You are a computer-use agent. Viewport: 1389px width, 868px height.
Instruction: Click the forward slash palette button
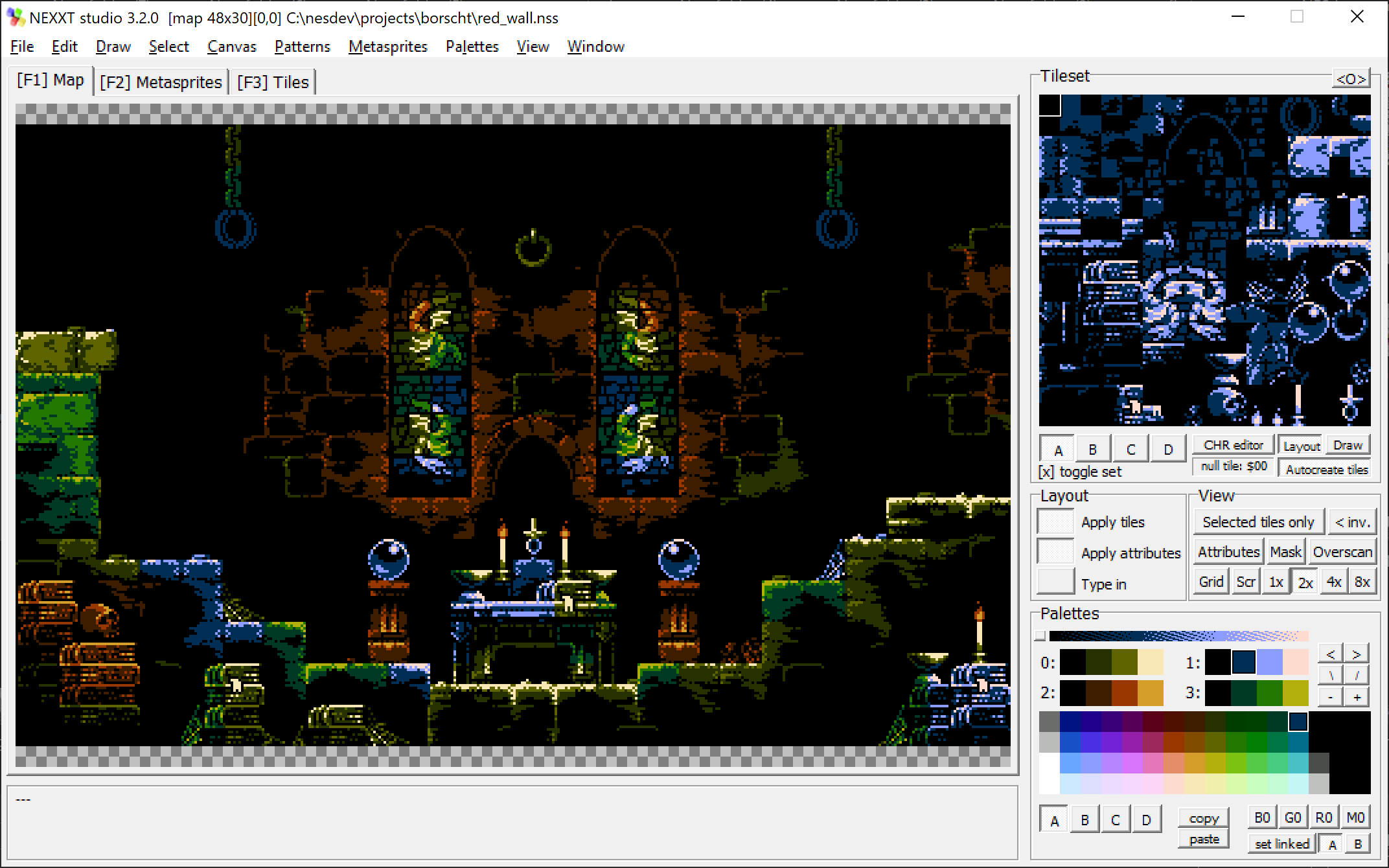coord(1356,676)
